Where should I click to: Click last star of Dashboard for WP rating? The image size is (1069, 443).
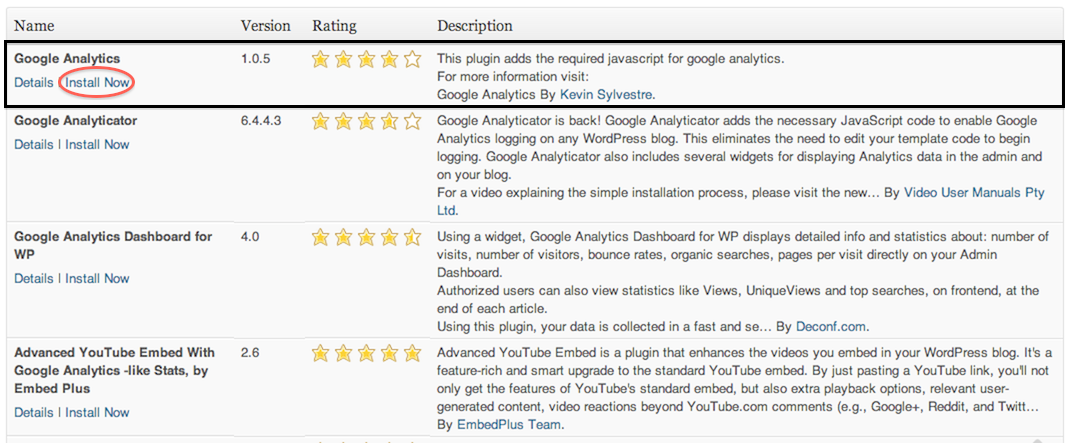click(x=412, y=238)
